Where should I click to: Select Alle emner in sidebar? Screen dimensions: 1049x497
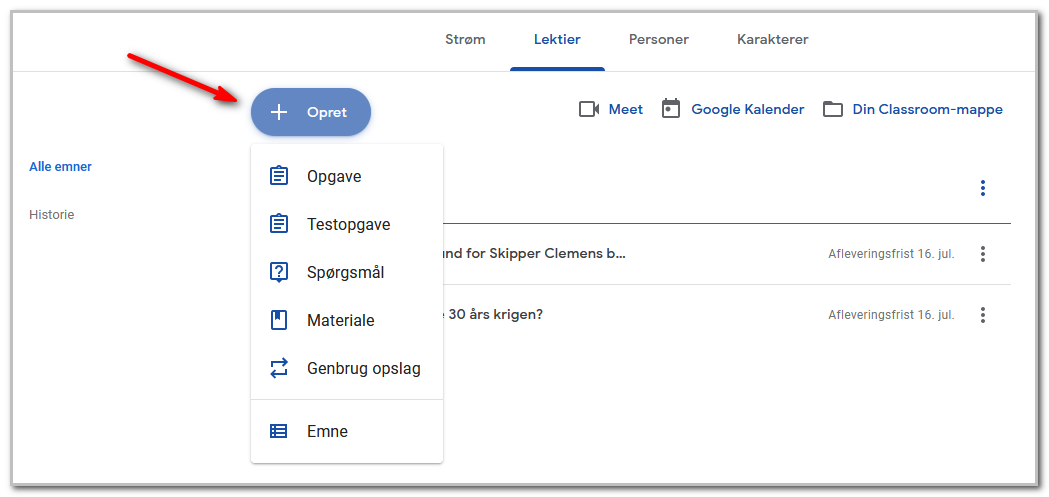(60, 167)
